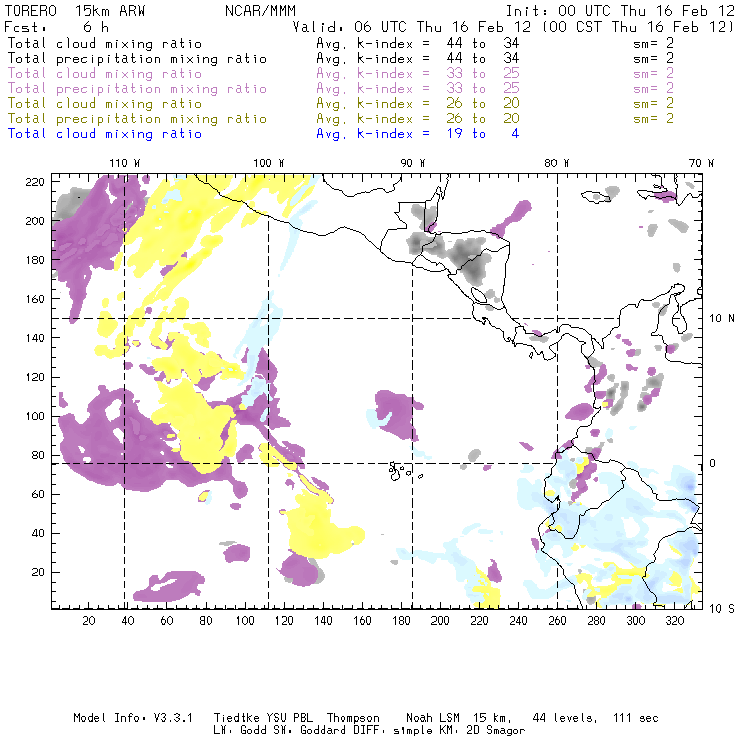Screen dimensions: 740x740
Task: Click y-axis grid tick label "160"
Action: [x=35, y=299]
